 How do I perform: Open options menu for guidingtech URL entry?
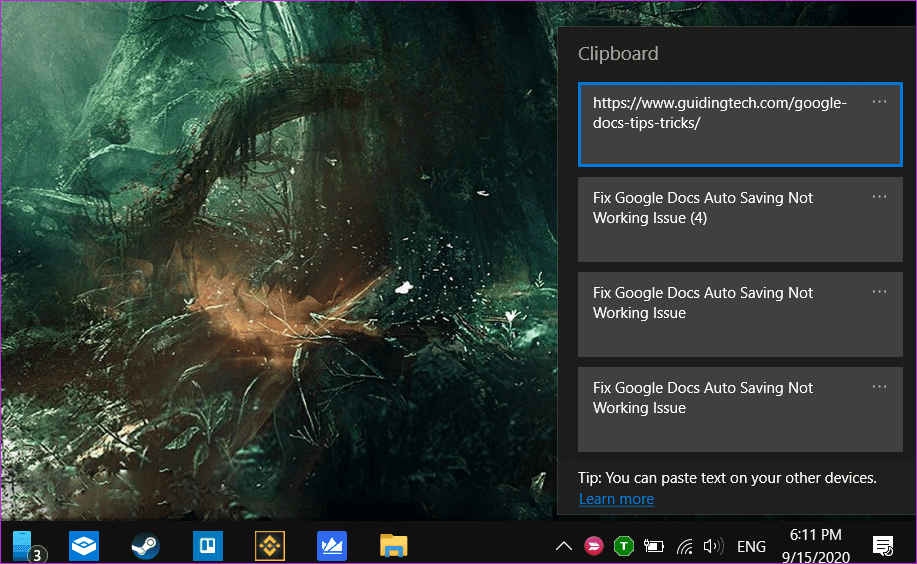pos(879,102)
